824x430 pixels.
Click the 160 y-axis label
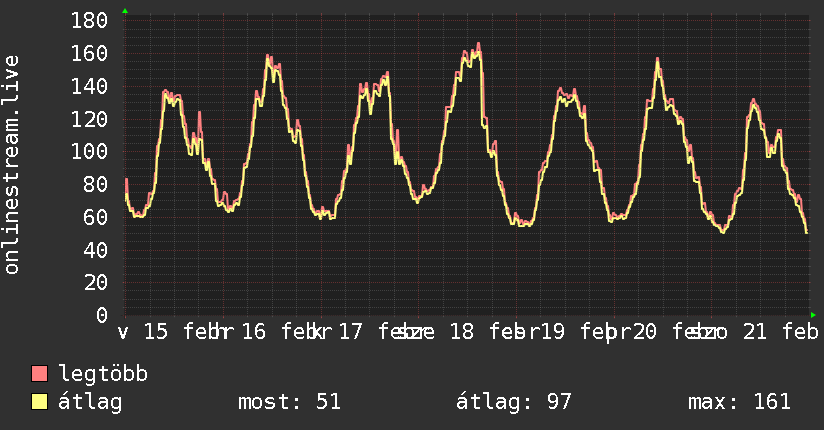point(89,54)
